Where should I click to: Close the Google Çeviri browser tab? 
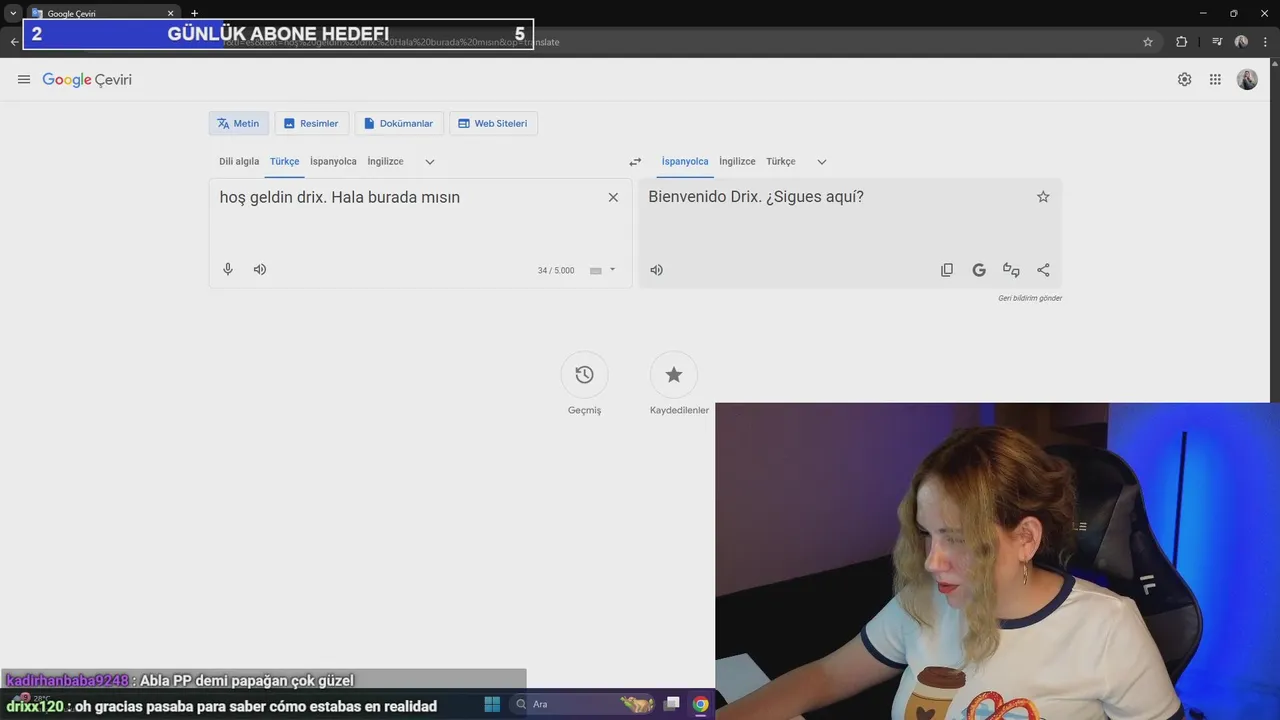click(x=171, y=14)
